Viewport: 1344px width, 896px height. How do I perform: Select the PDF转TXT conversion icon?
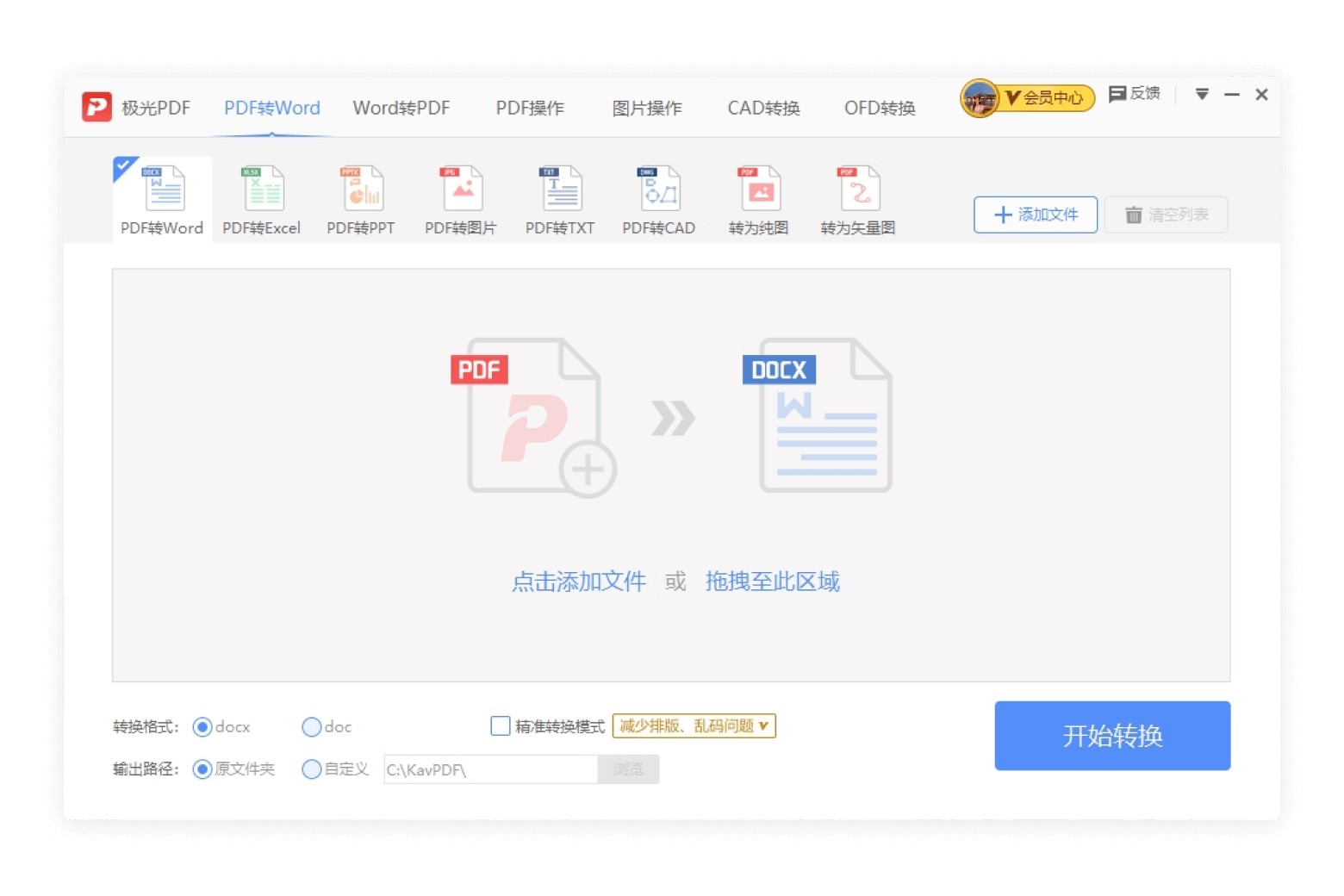click(561, 190)
